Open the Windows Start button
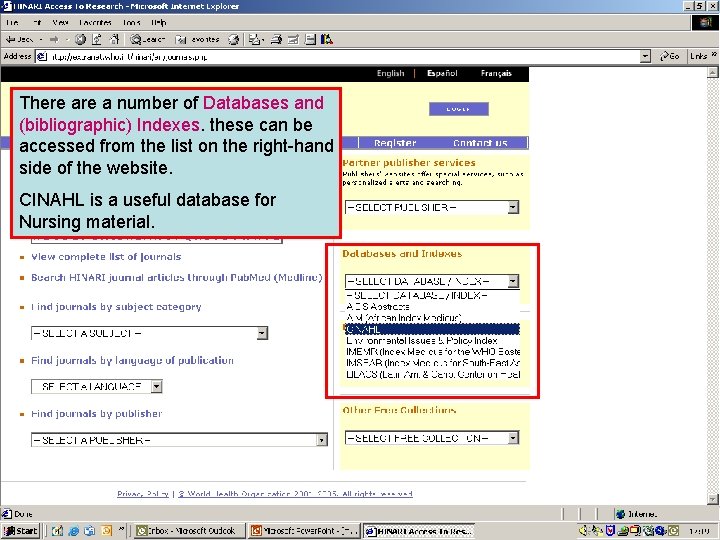The height and width of the screenshot is (540, 720). pos(21,531)
